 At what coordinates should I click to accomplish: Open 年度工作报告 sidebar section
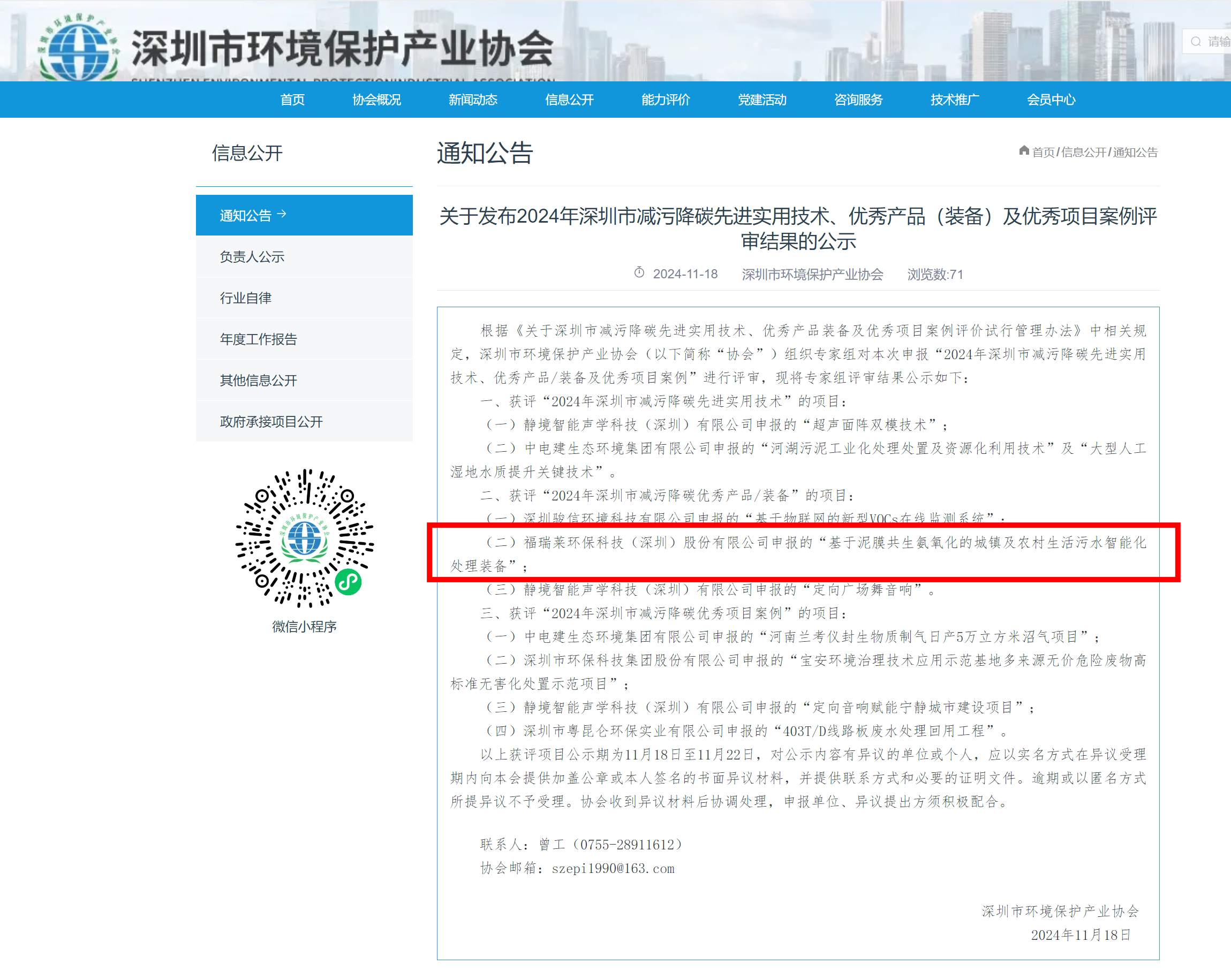click(258, 339)
